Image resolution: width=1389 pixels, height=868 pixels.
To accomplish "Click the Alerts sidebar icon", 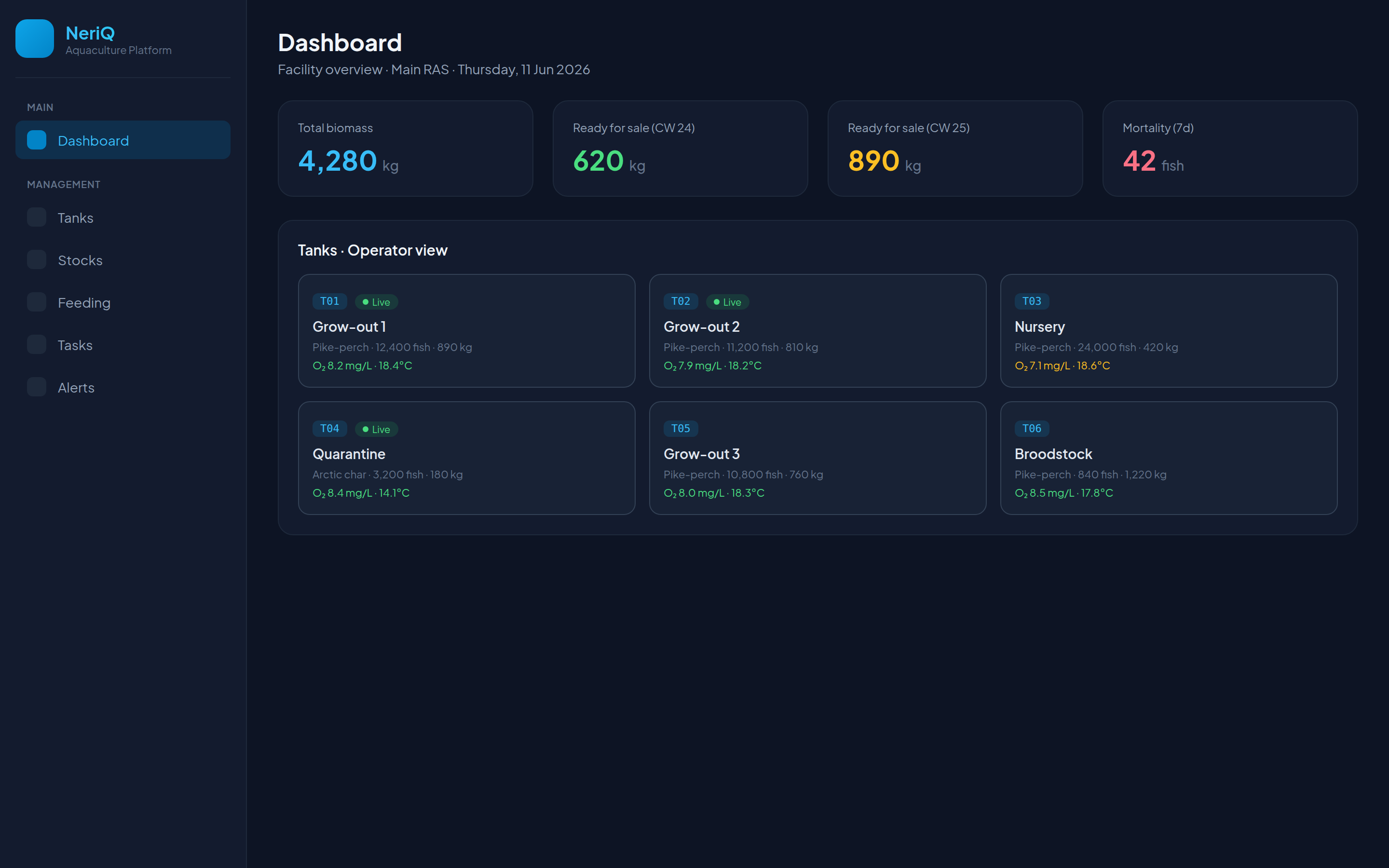I will point(37,387).
